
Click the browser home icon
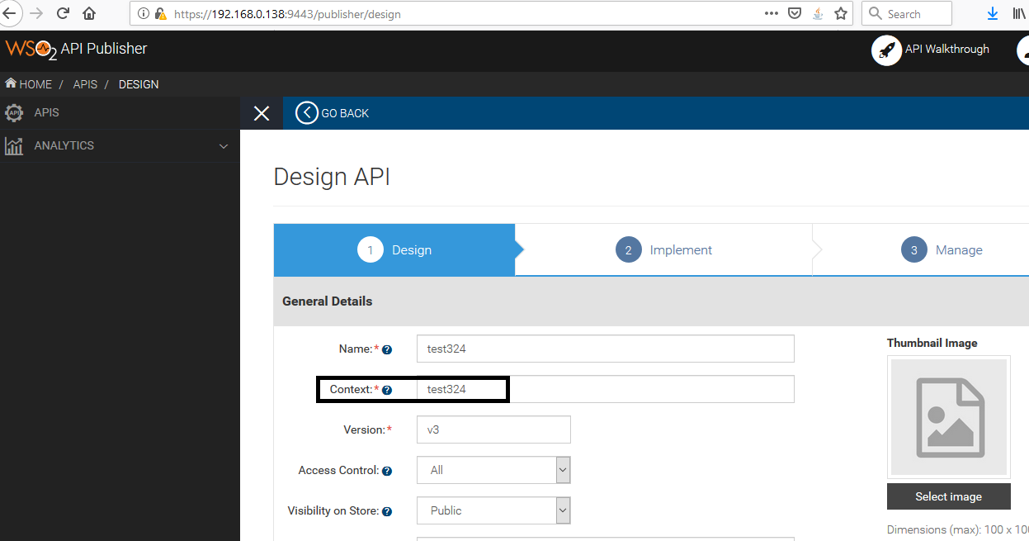[x=89, y=14]
